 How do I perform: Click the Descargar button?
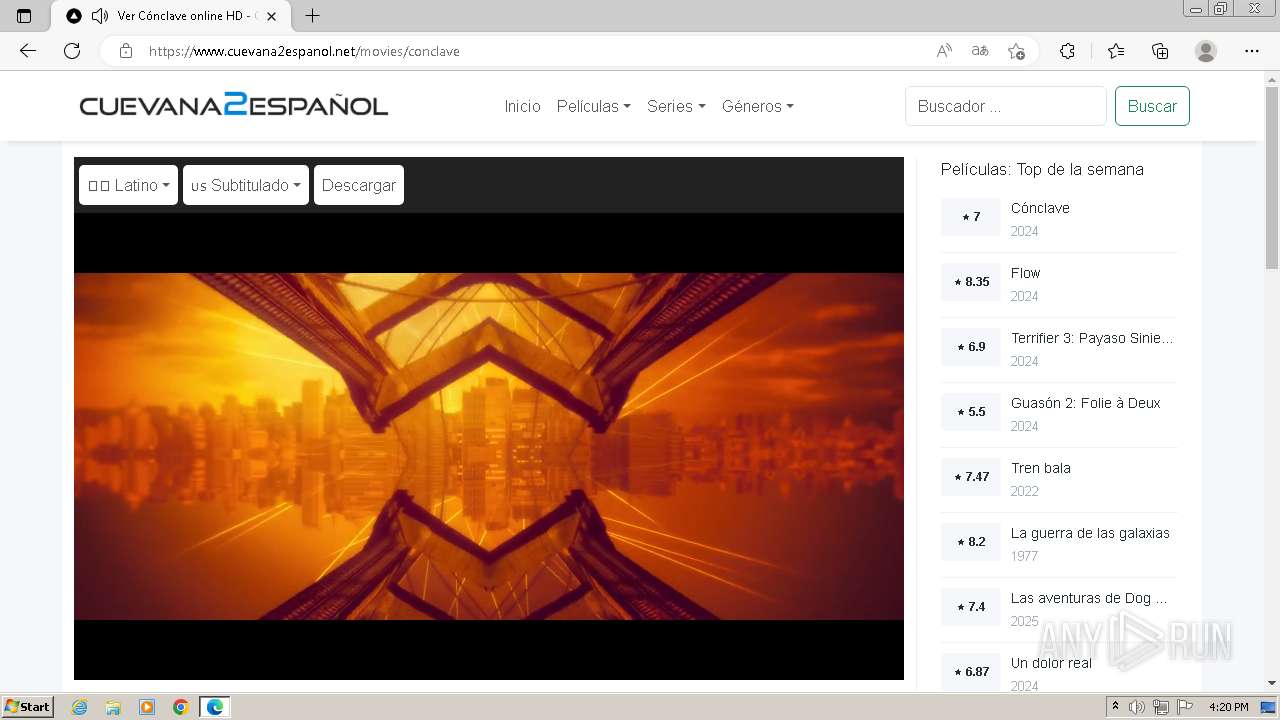coord(359,185)
